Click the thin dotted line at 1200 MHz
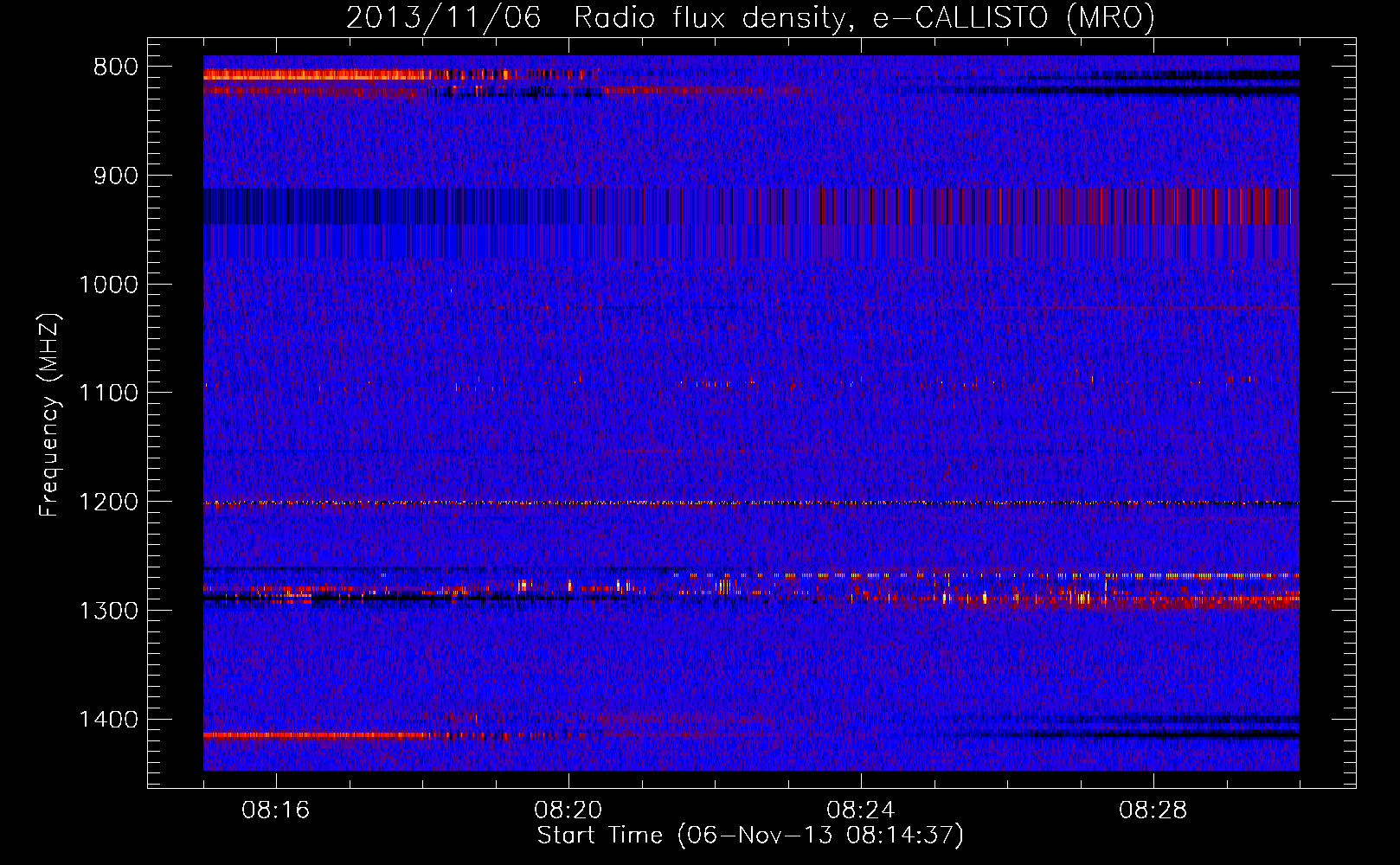The width and height of the screenshot is (1400, 865). click(751, 503)
